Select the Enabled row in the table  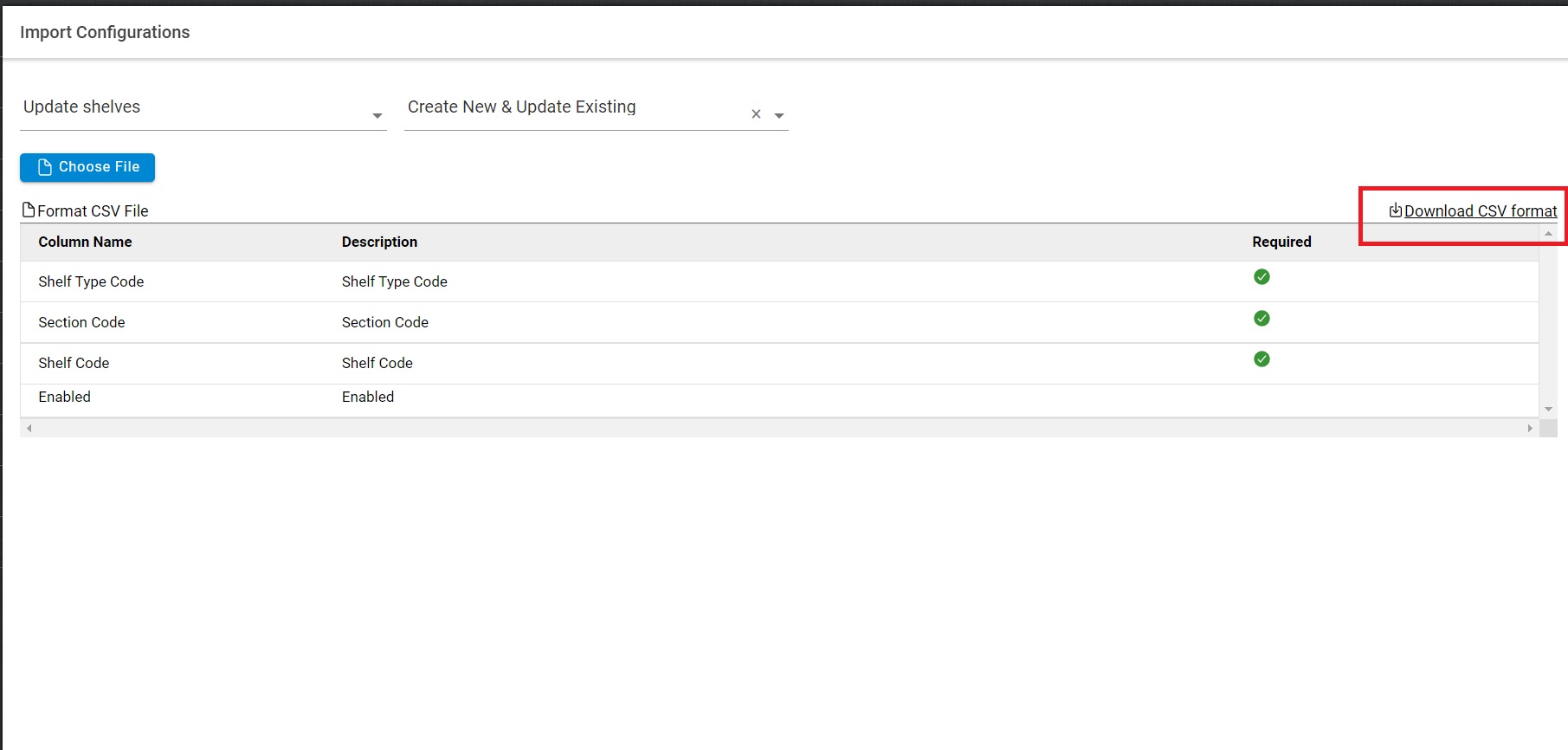coord(65,398)
